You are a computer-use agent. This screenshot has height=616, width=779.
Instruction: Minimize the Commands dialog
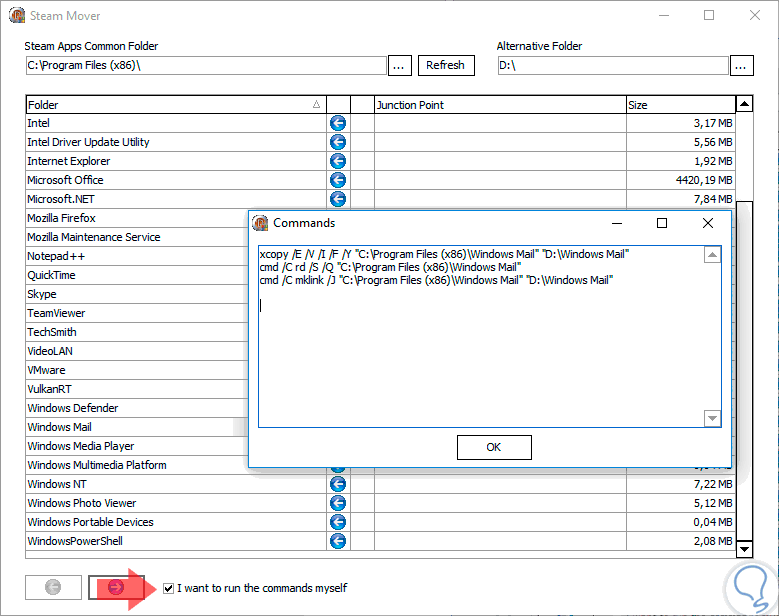pyautogui.click(x=617, y=223)
